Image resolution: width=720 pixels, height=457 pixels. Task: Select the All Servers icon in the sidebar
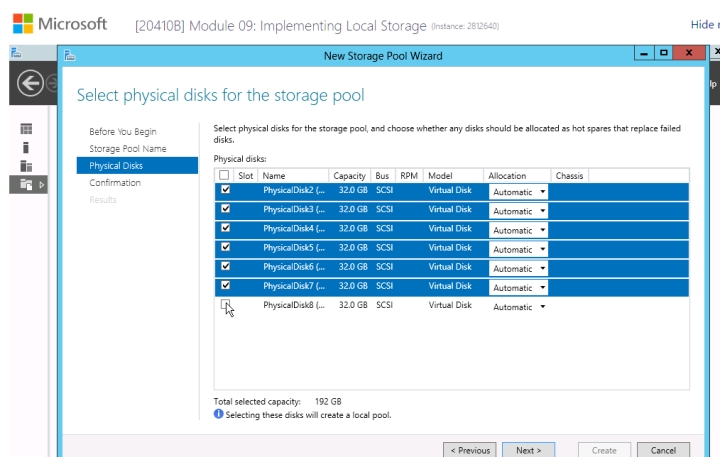pos(27,165)
